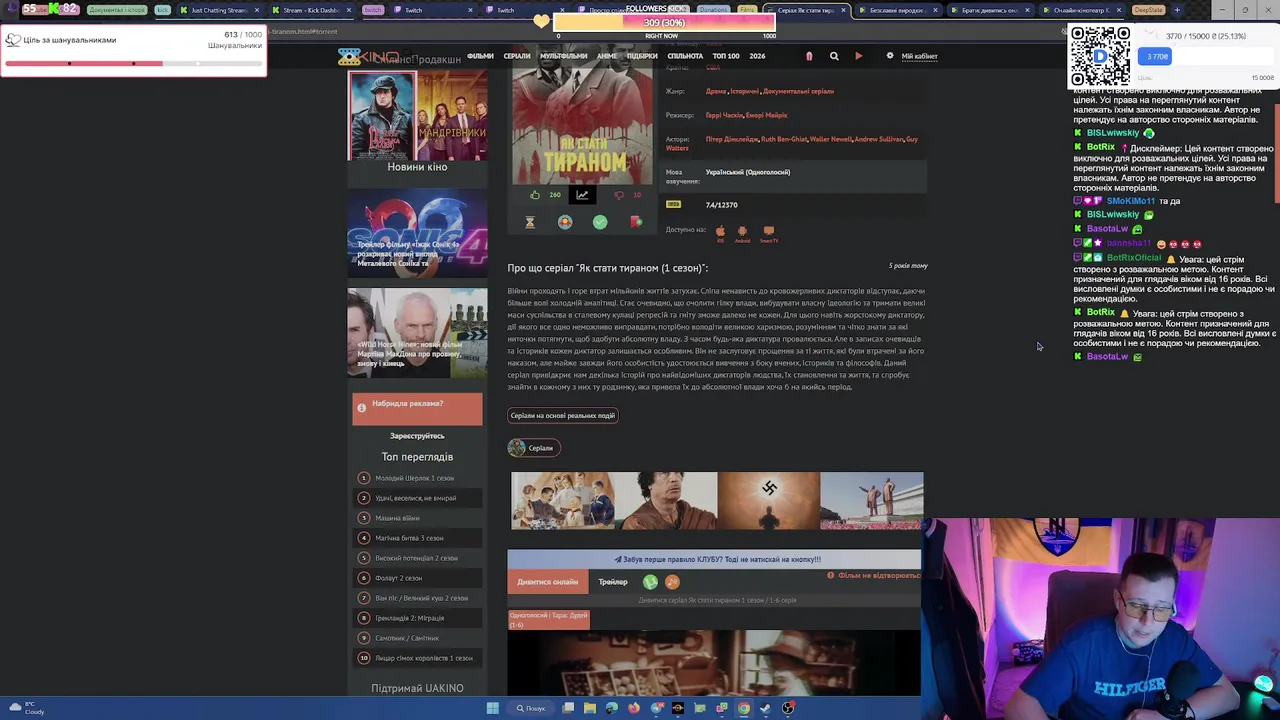Screen dimensions: 1280x720
Task: Click the Драма genre link
Action: (716, 91)
